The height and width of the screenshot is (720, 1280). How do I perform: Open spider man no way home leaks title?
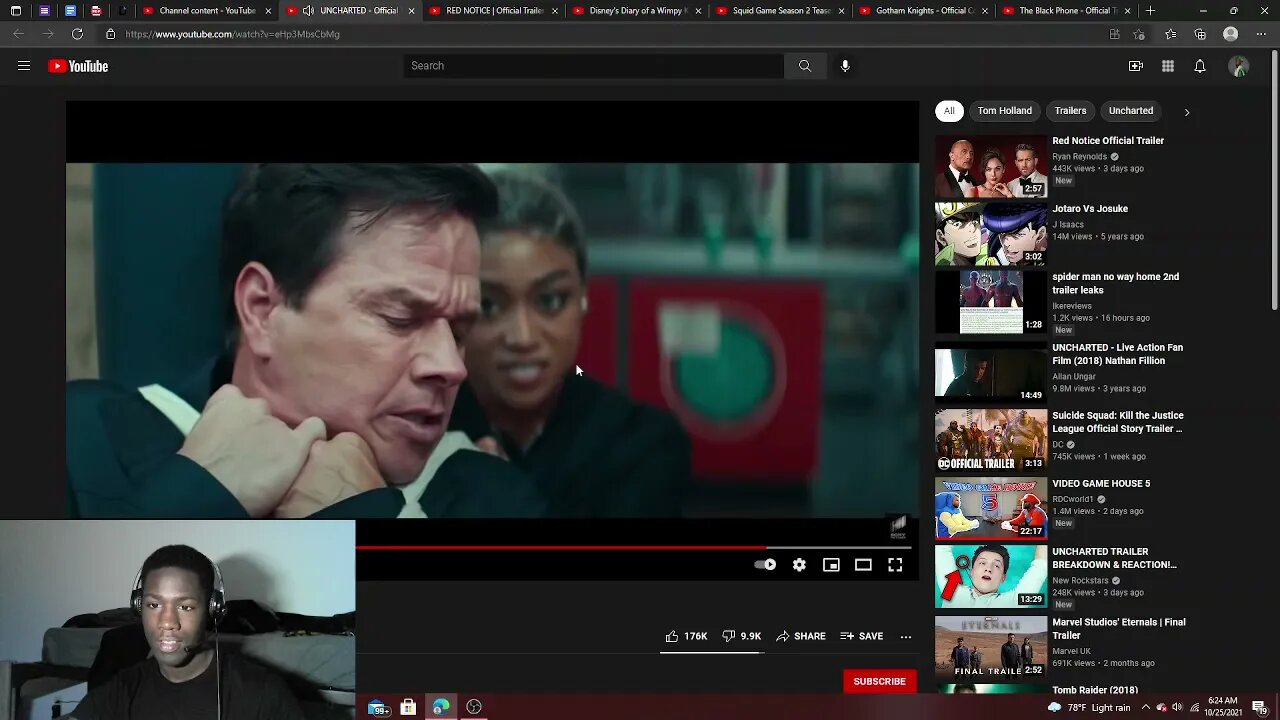coord(1115,284)
